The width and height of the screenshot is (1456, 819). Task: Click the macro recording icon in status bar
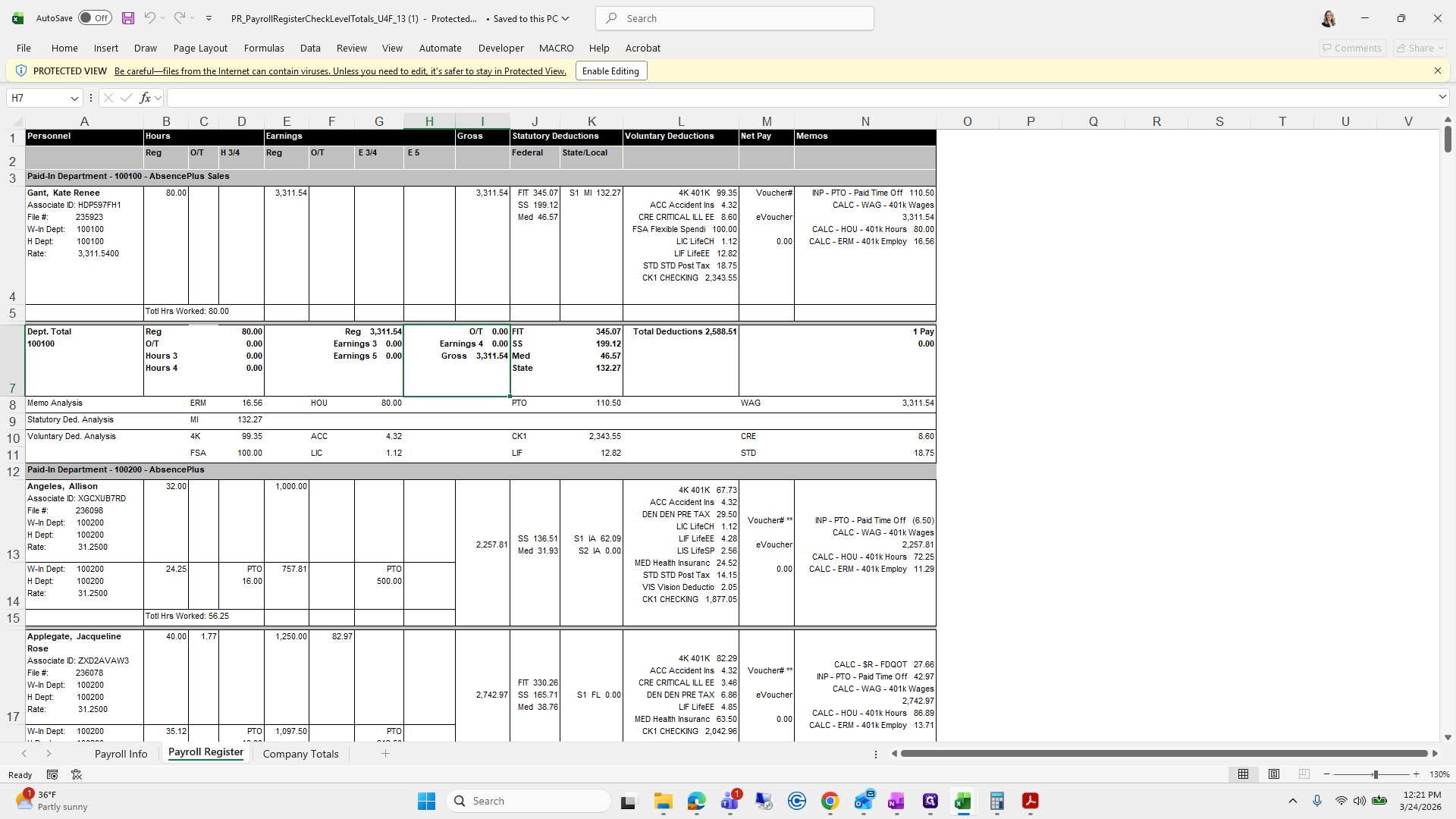pyautogui.click(x=52, y=774)
